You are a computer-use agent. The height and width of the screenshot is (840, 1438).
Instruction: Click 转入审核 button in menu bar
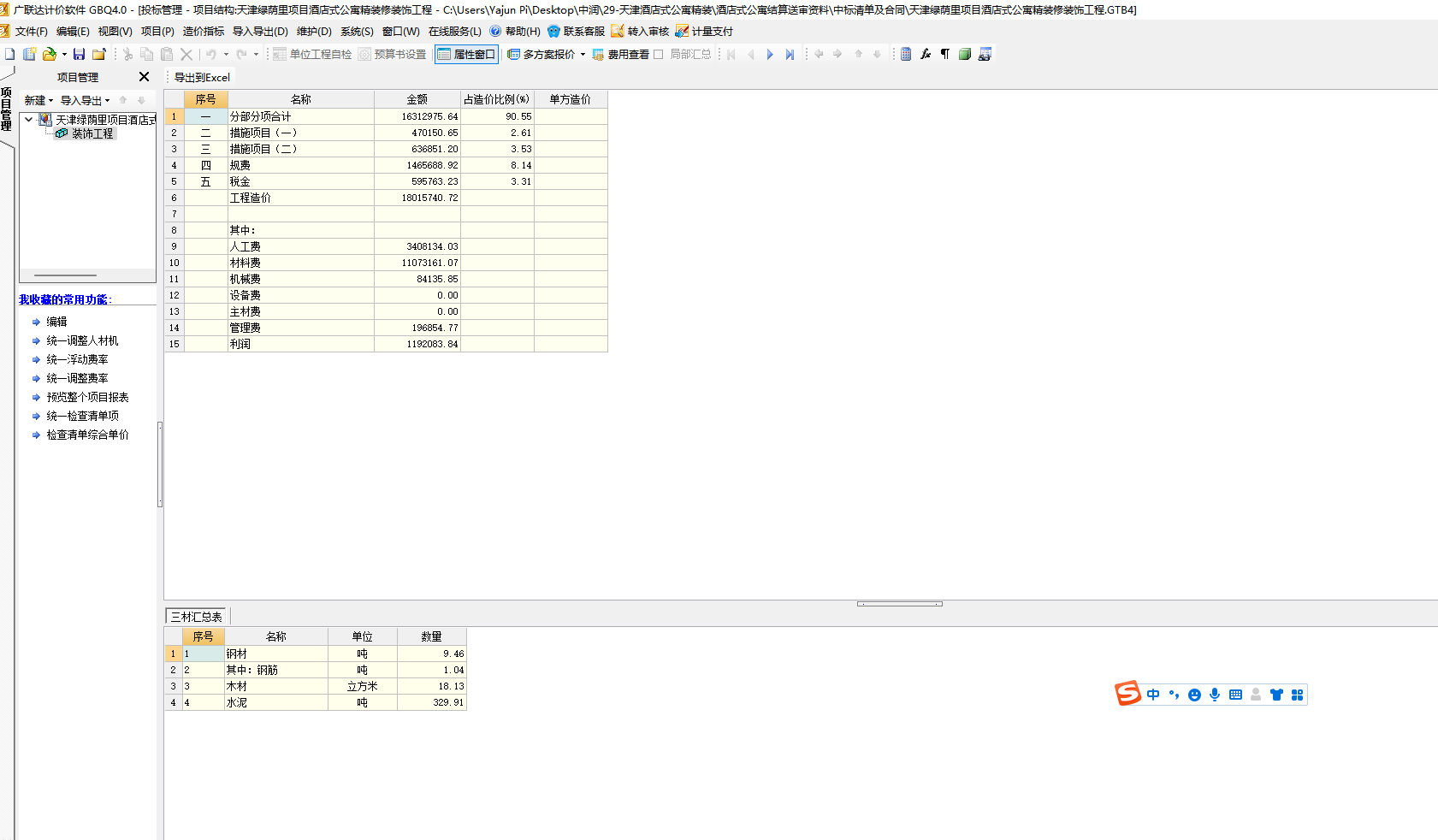tap(640, 32)
